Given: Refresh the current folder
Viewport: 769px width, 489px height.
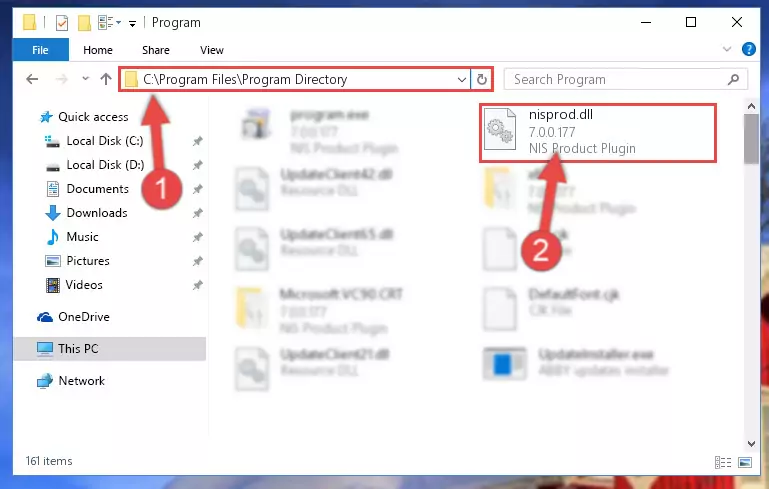Looking at the screenshot, I should (x=482, y=79).
